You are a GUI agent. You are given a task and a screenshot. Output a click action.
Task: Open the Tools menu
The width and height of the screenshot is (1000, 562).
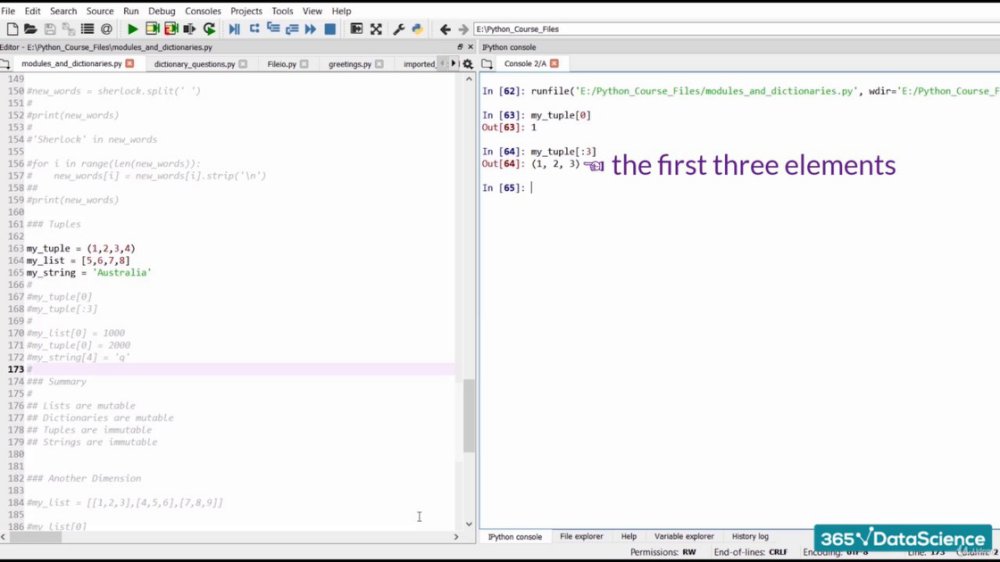point(282,11)
